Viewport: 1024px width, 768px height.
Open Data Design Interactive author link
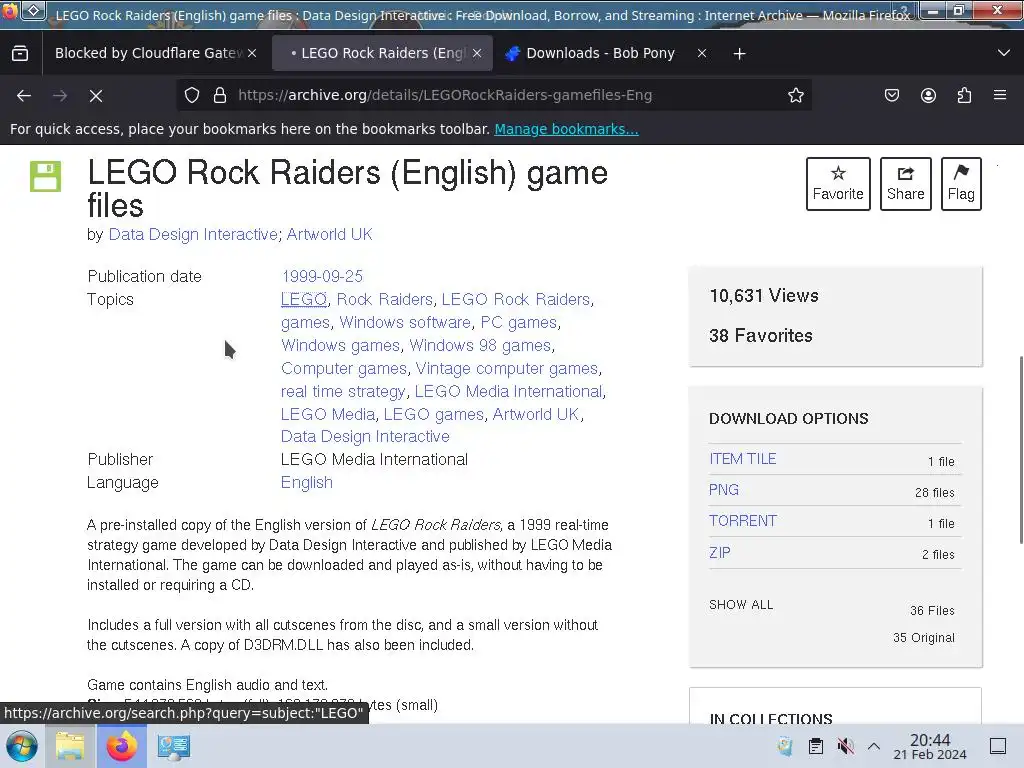click(x=193, y=234)
